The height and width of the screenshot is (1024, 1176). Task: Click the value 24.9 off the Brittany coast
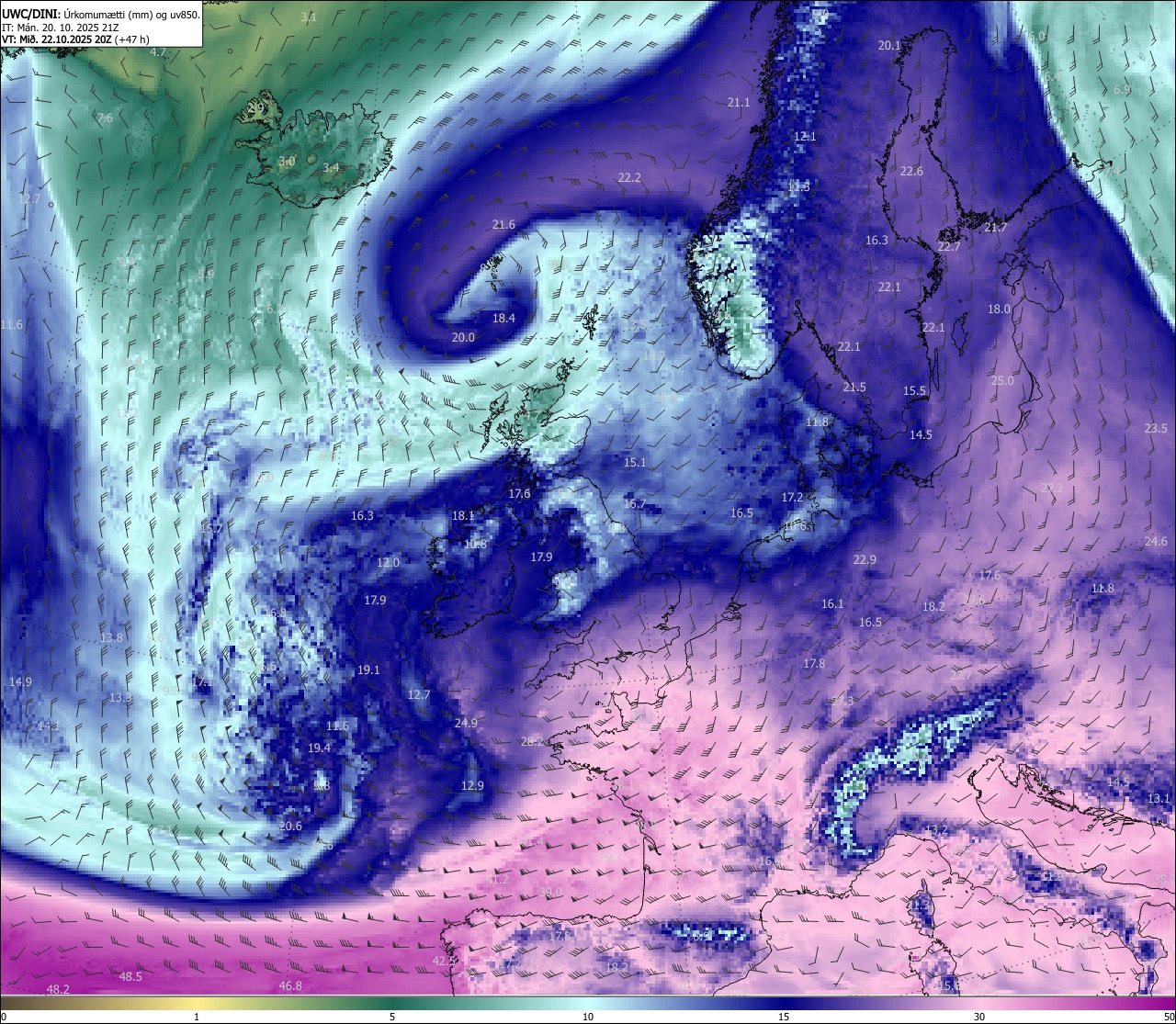pyautogui.click(x=466, y=723)
